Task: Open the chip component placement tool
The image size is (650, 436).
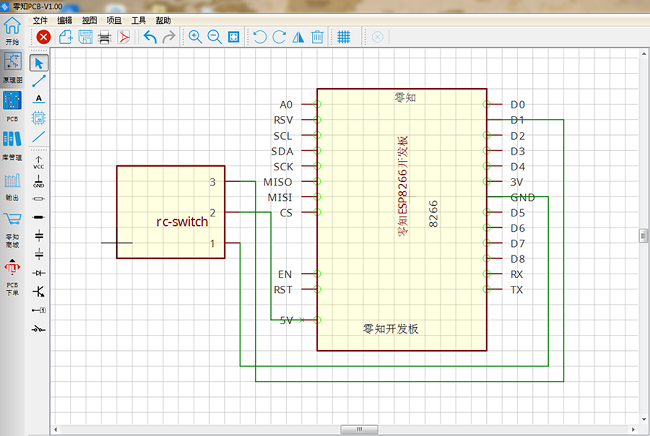Action: pos(39,118)
